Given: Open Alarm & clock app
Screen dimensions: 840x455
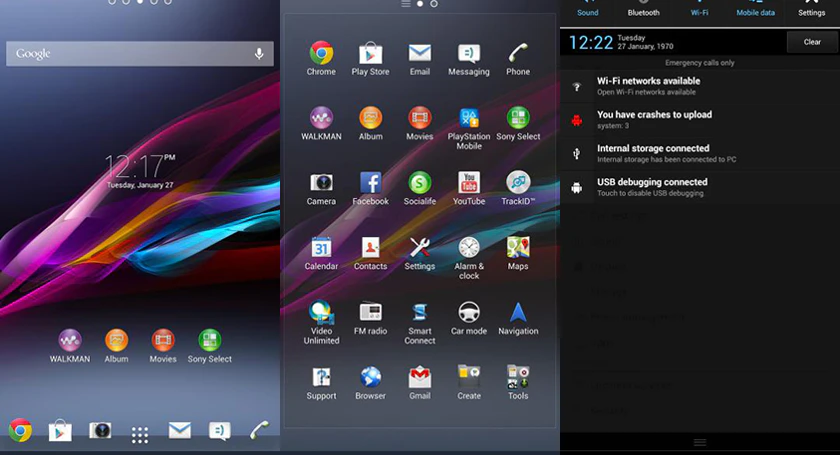Looking at the screenshot, I should [x=469, y=257].
